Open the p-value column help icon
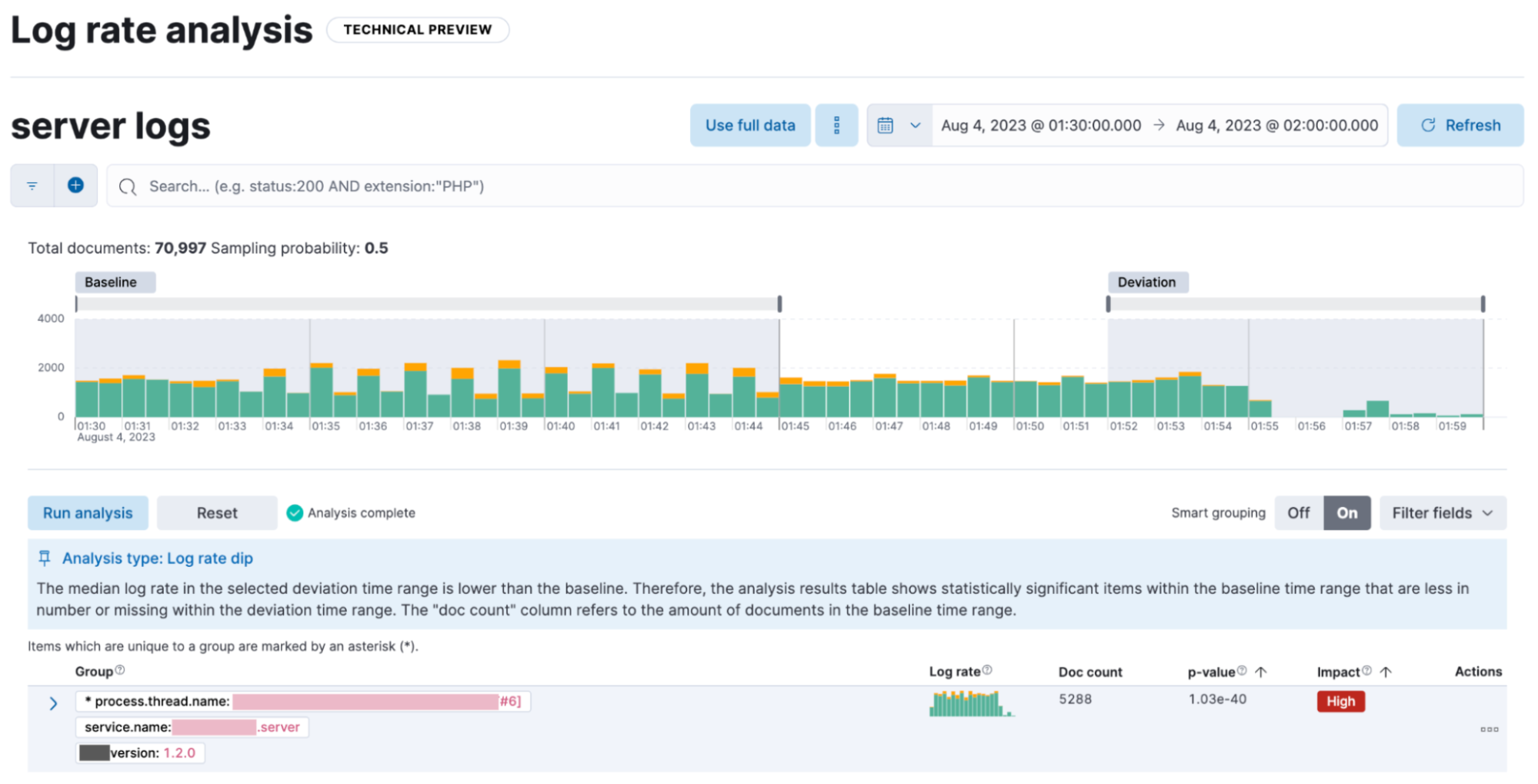Image resolution: width=1538 pixels, height=784 pixels. [x=1240, y=669]
